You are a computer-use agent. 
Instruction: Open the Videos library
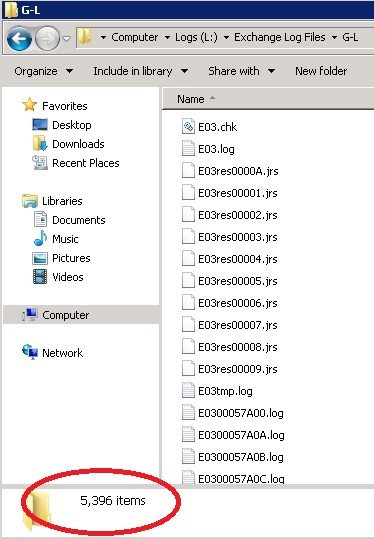pos(68,277)
